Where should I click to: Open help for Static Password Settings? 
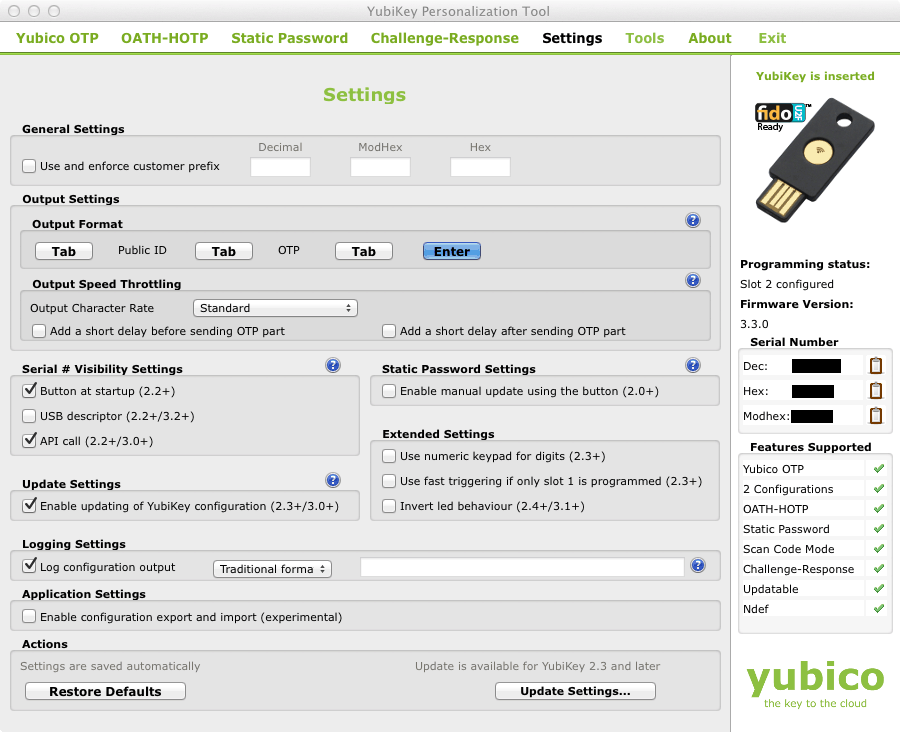coord(693,365)
